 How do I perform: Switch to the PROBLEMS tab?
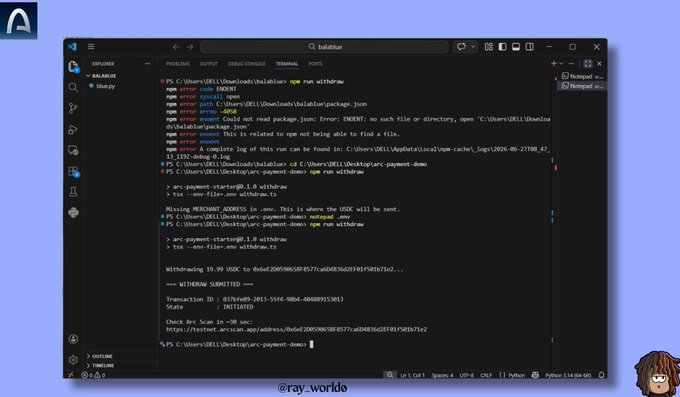point(178,64)
